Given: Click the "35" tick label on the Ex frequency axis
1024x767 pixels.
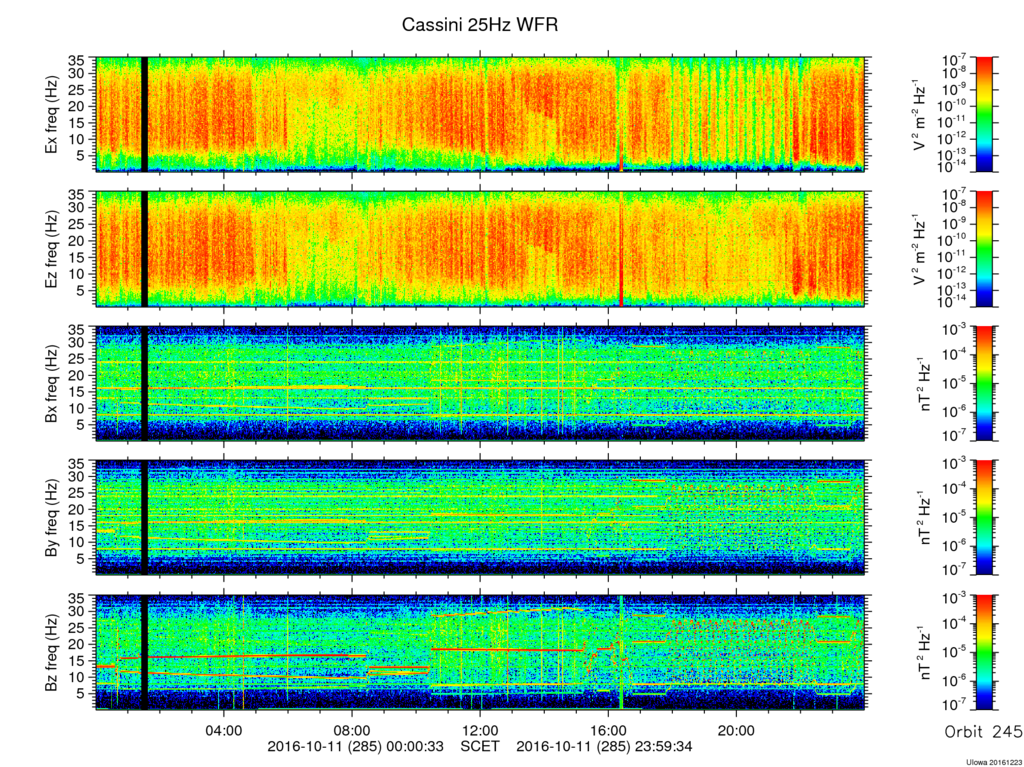Looking at the screenshot, I should pyautogui.click(x=76, y=61).
